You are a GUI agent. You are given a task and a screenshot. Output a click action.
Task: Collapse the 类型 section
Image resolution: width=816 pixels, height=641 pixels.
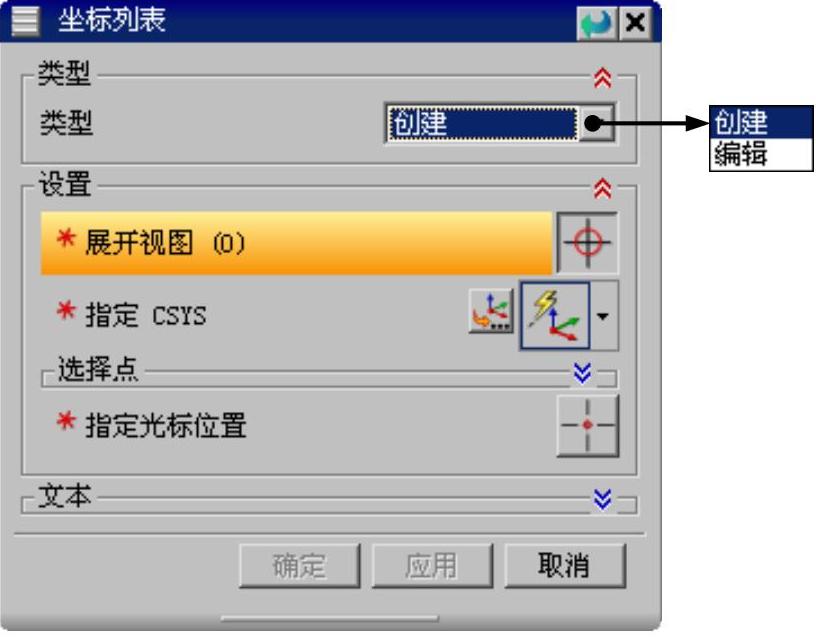(603, 78)
